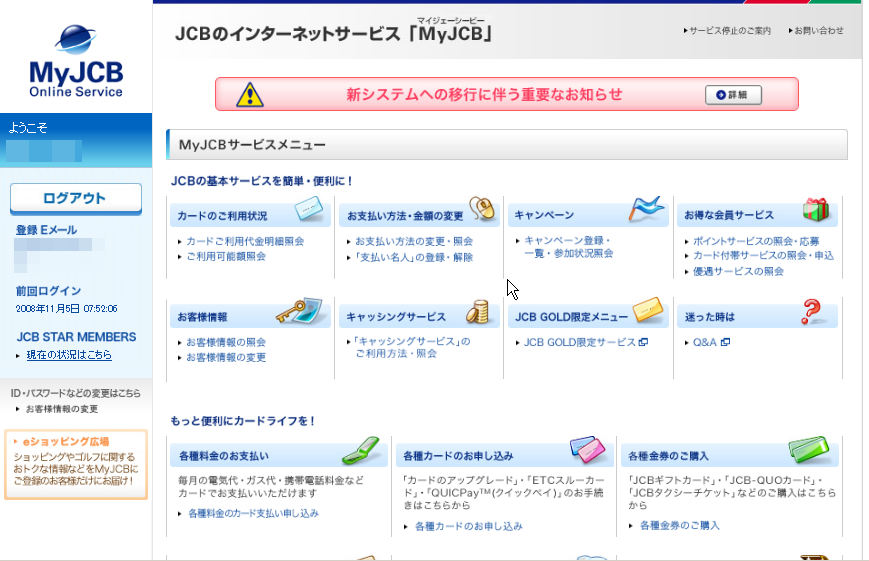Open カードご利用代金明細照会 link
Viewport: 869px width, 561px height.
[x=245, y=242]
